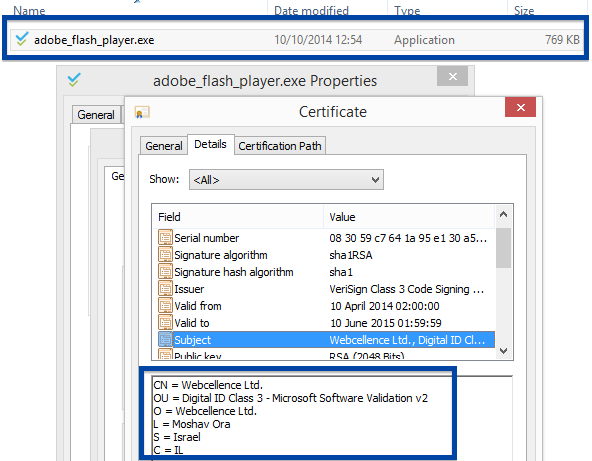Click the Valid from row icon
Viewport: 592px width, 461px height.
point(165,306)
